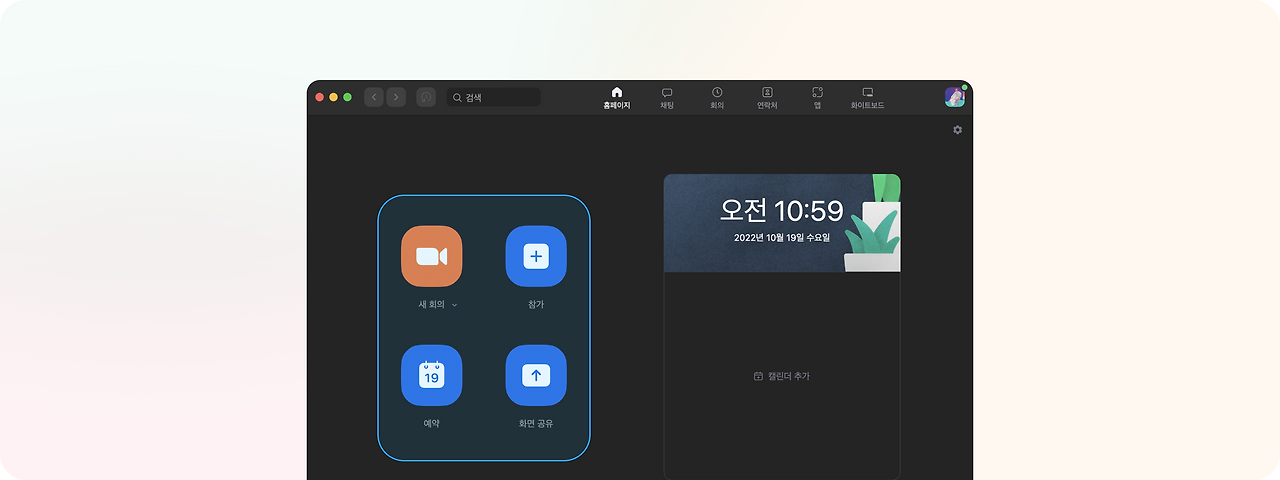Click the date text 2022년 10월 19일 수요일
1280x480 pixels.
click(782, 238)
